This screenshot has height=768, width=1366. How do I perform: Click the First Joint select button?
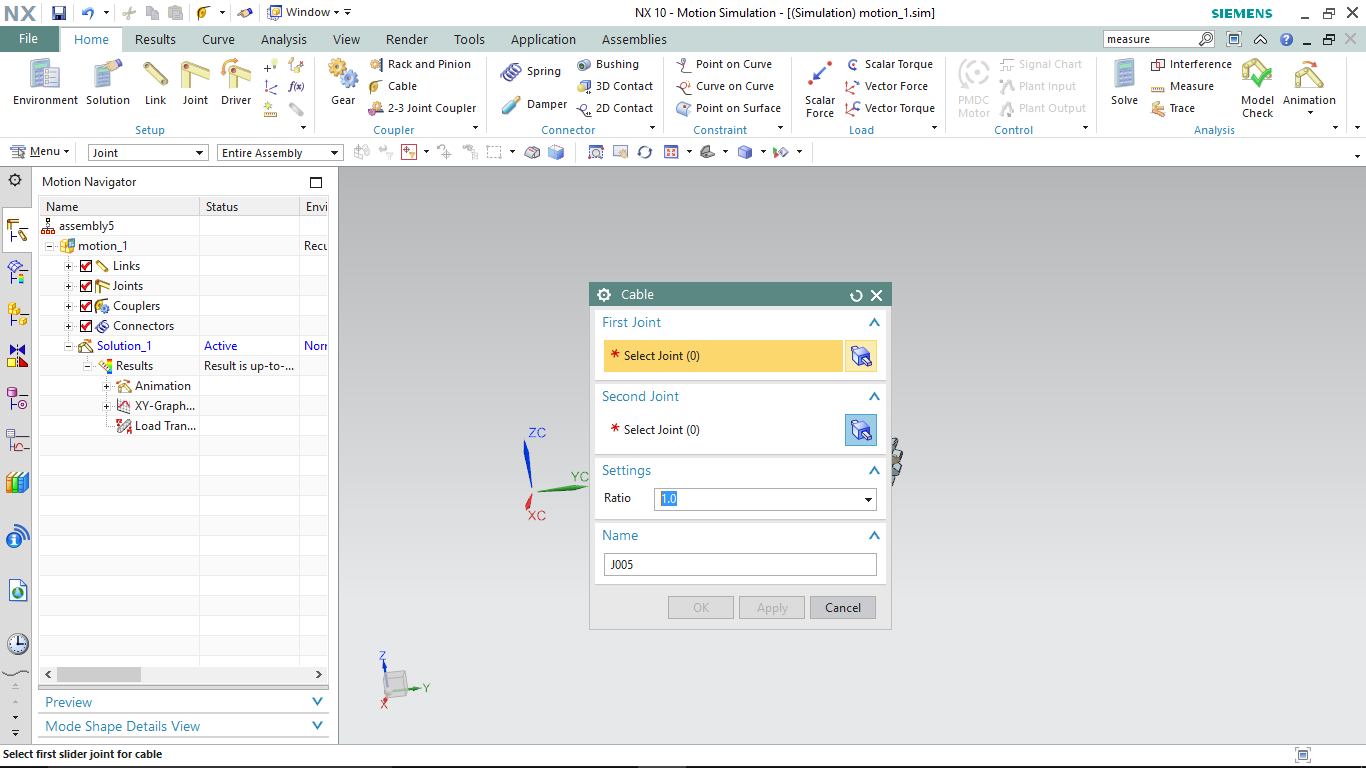coord(861,356)
